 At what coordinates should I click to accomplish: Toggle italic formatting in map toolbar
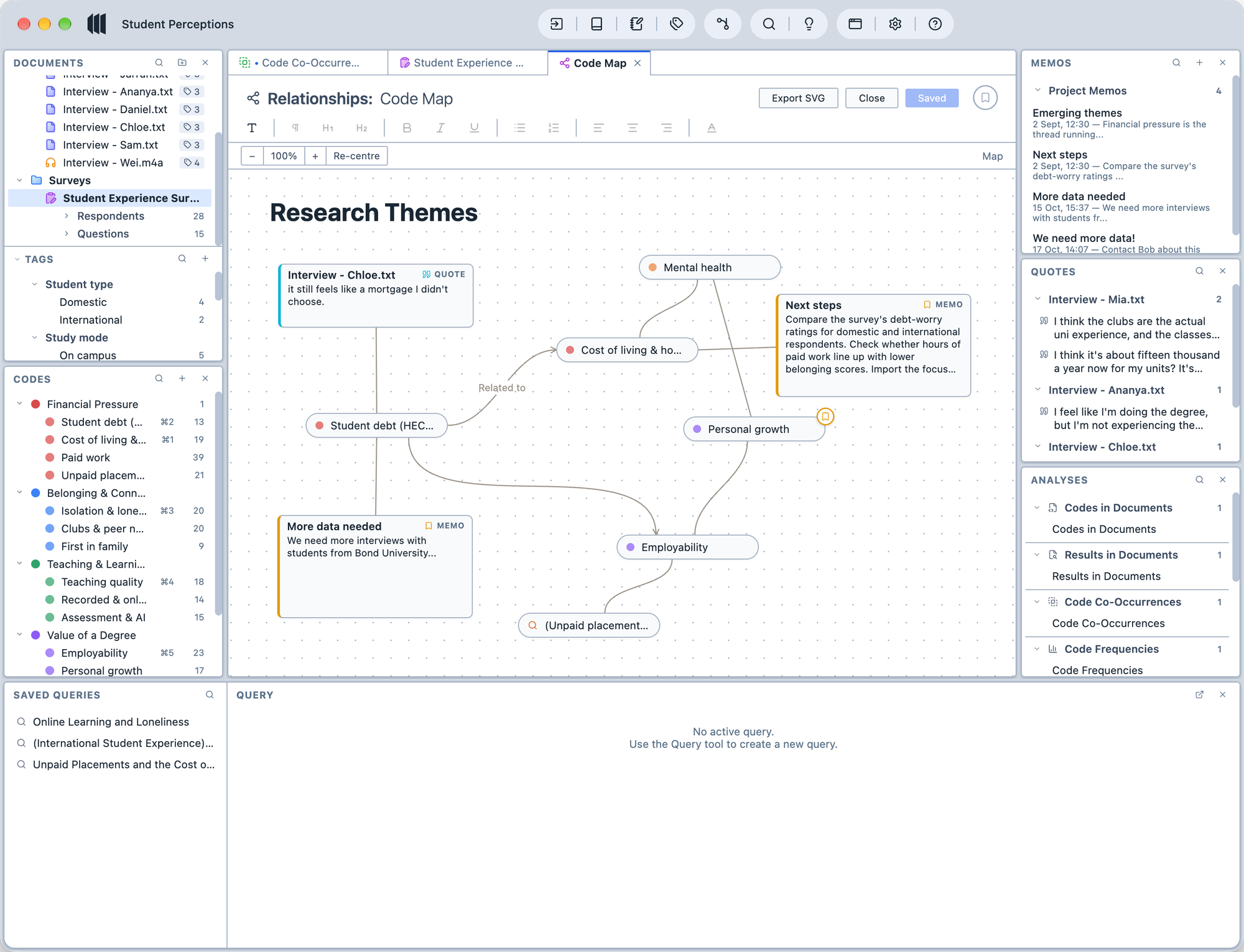click(440, 127)
